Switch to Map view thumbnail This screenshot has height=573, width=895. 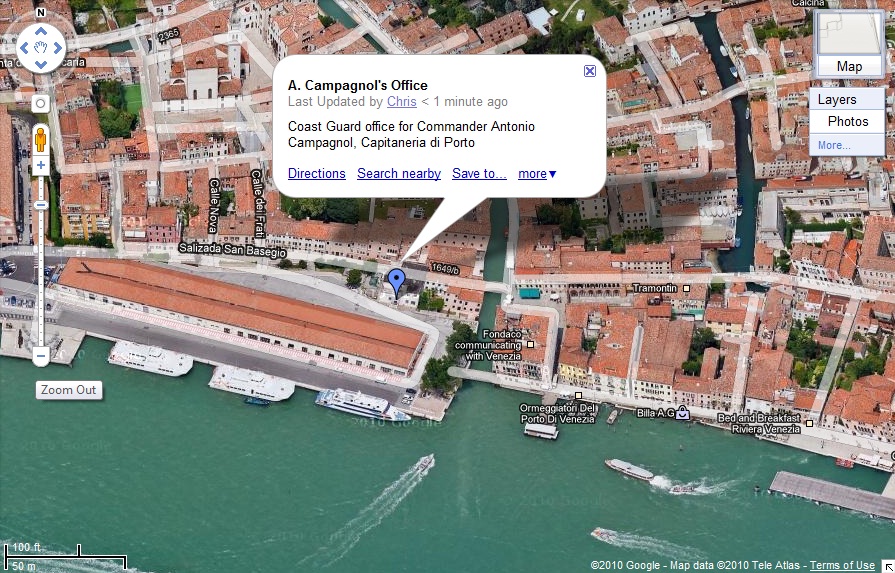pos(849,44)
